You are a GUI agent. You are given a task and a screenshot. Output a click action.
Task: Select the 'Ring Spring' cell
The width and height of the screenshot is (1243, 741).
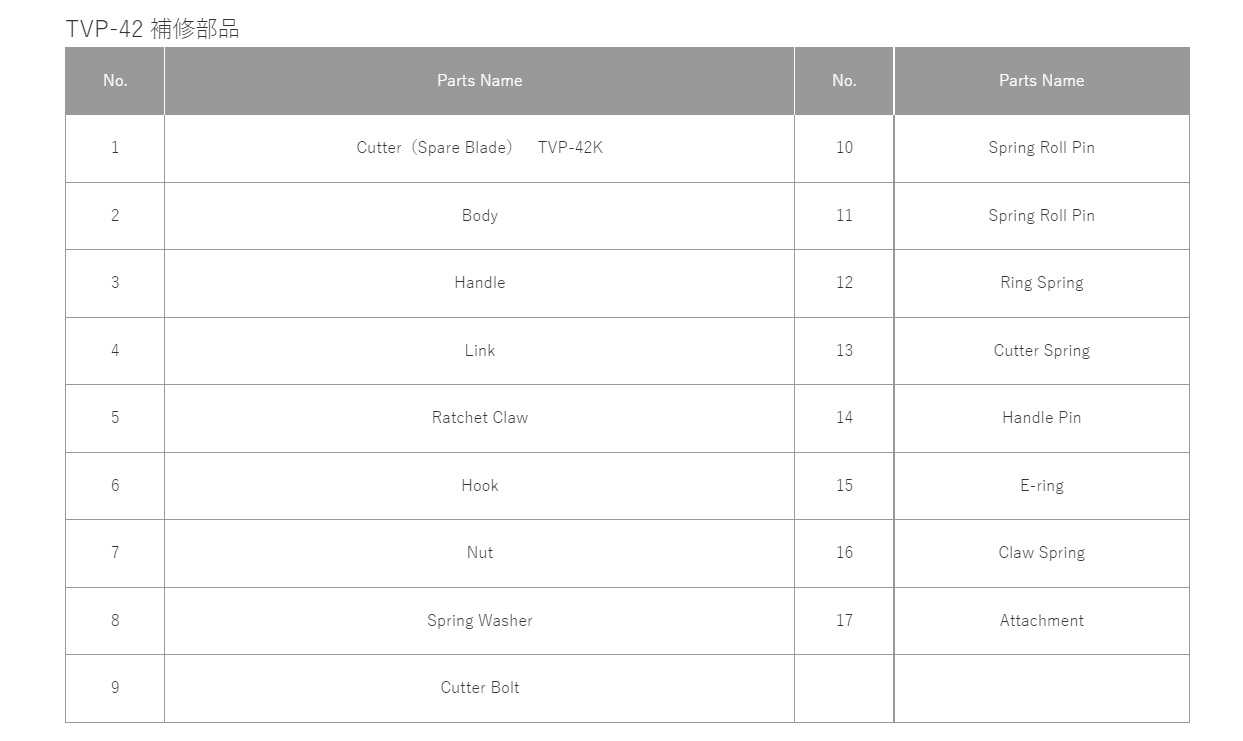[1041, 283]
